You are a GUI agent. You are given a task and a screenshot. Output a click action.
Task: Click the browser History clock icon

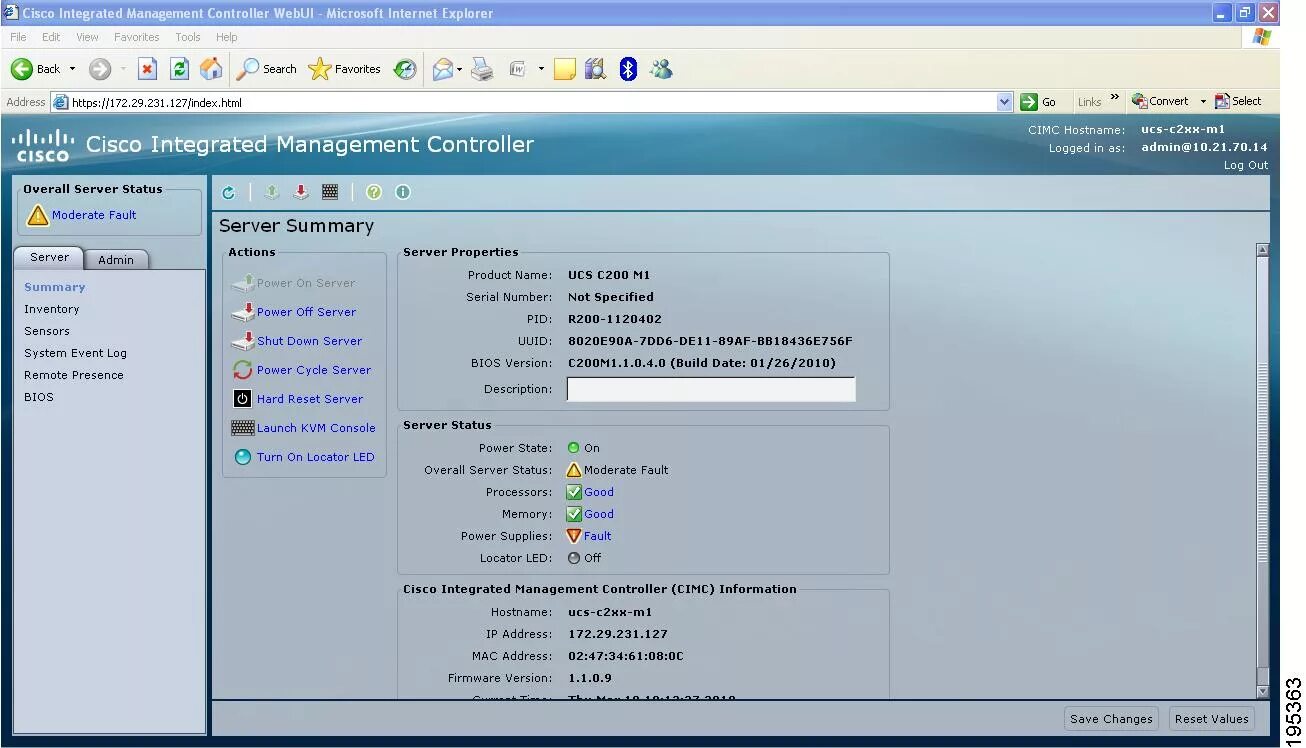(405, 69)
